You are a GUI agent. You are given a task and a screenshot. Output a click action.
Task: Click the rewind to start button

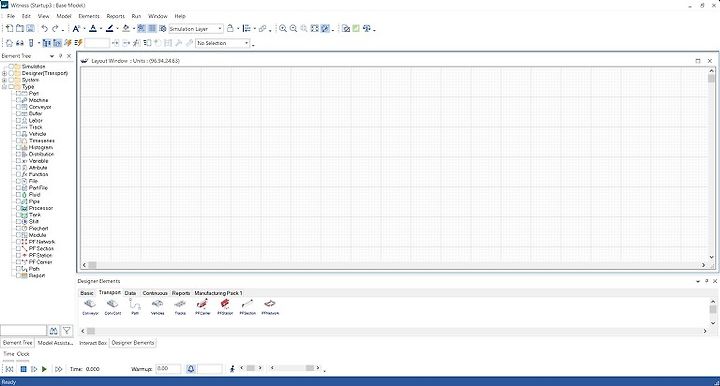[x=9, y=369]
